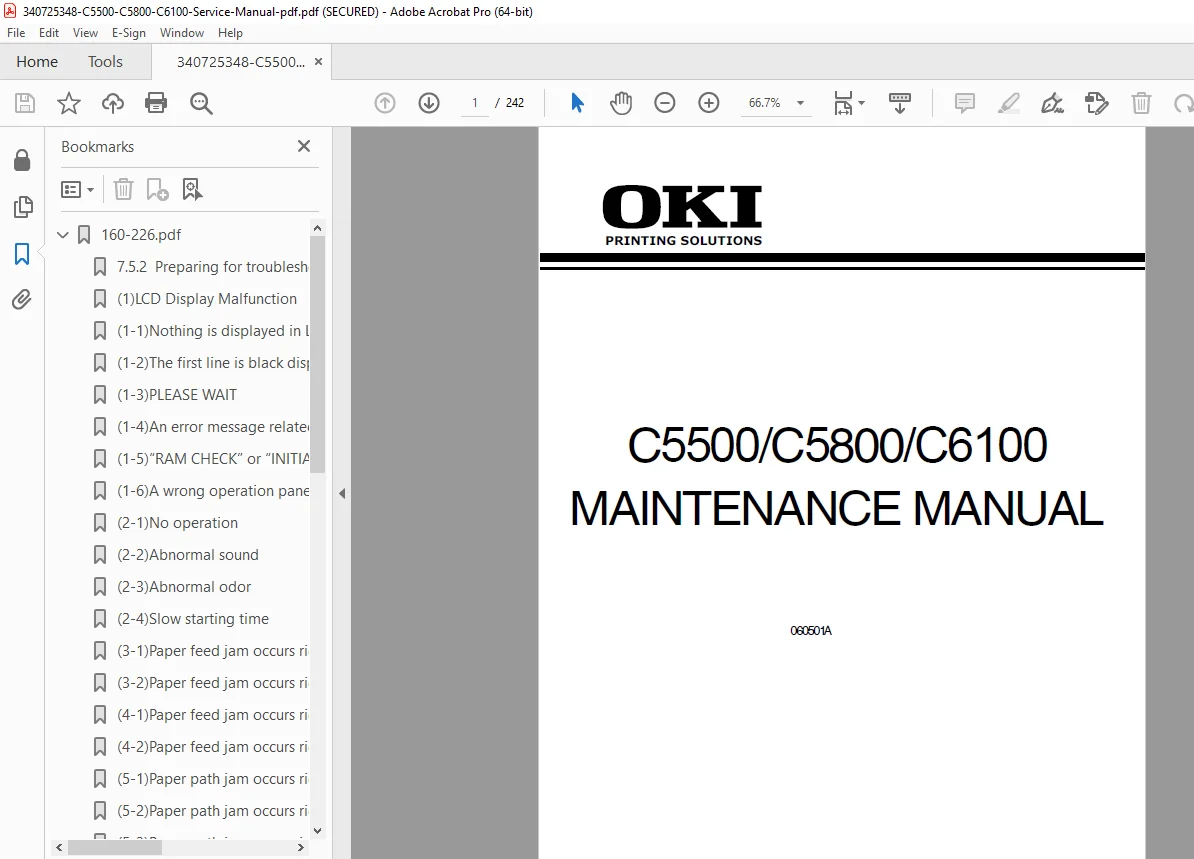Close the Bookmarks panel
The width and height of the screenshot is (1194, 859).
point(304,145)
